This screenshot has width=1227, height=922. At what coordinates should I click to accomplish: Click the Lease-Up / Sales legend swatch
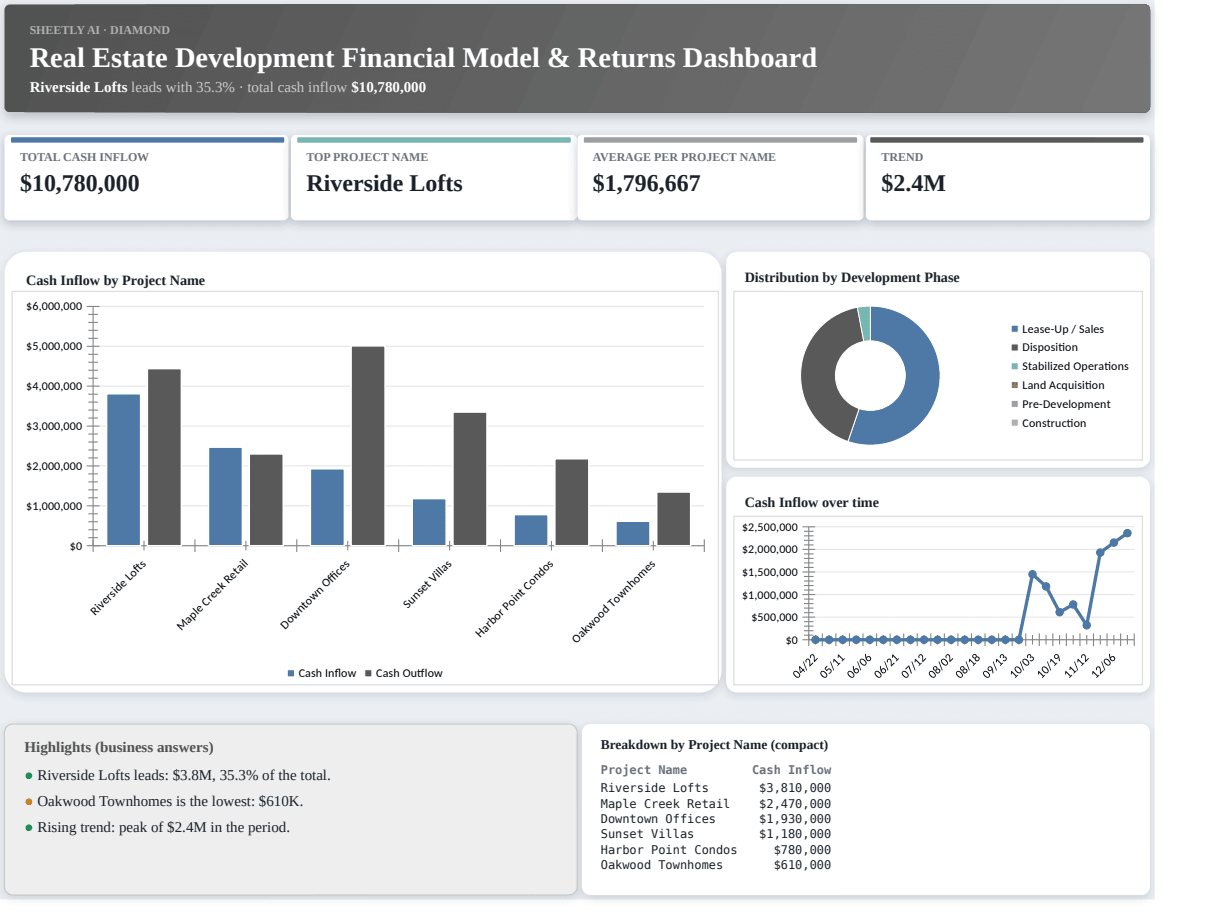(x=1015, y=329)
